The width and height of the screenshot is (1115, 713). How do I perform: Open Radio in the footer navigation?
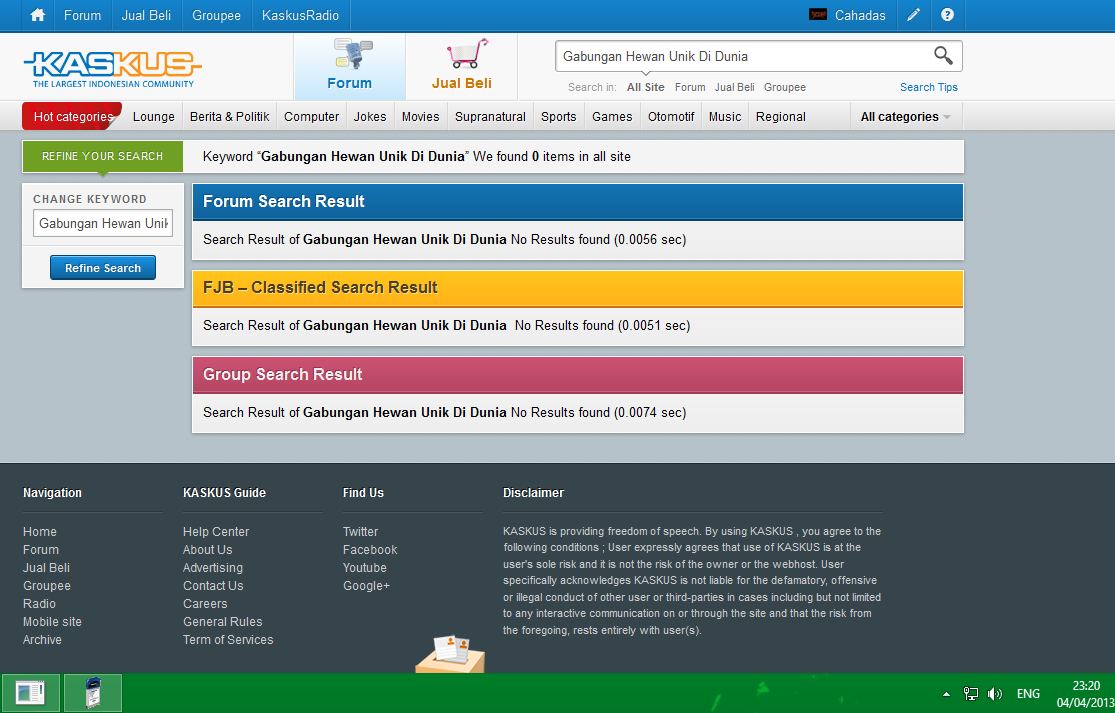[39, 604]
